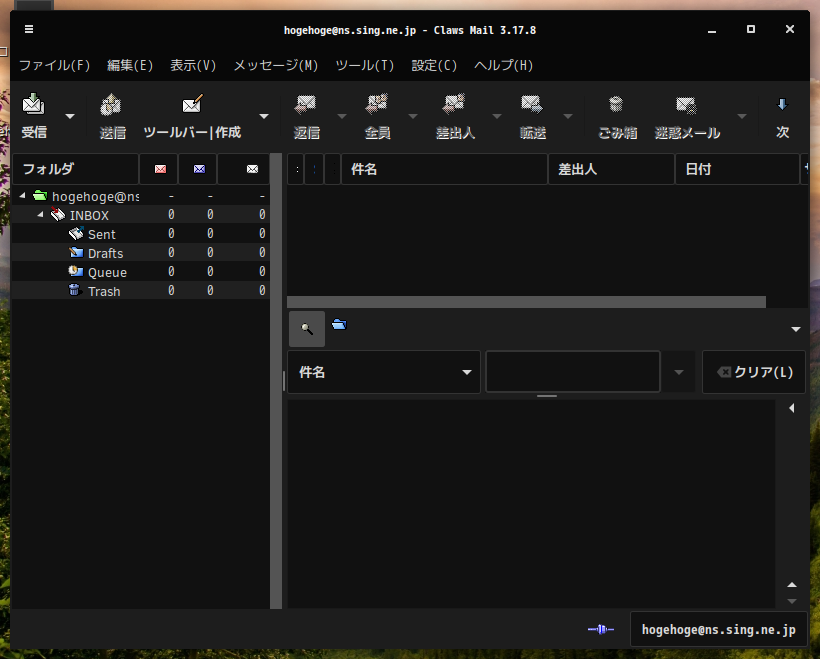Click the 返信 (reply) toolbar icon
This screenshot has width=820, height=659.
[306, 104]
